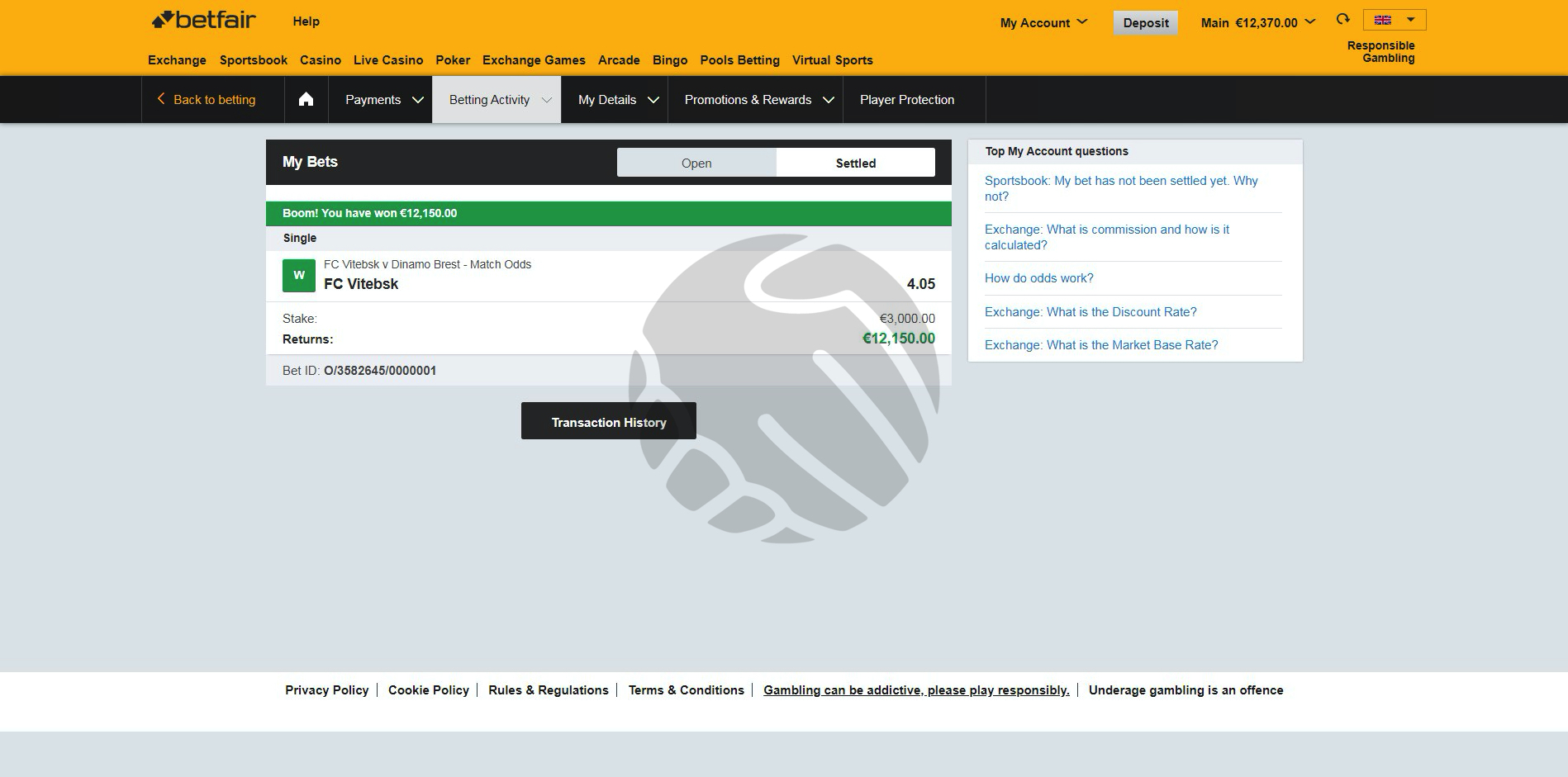Click the returns amount €12,150.00
This screenshot has width=1568, height=777.
tap(899, 339)
